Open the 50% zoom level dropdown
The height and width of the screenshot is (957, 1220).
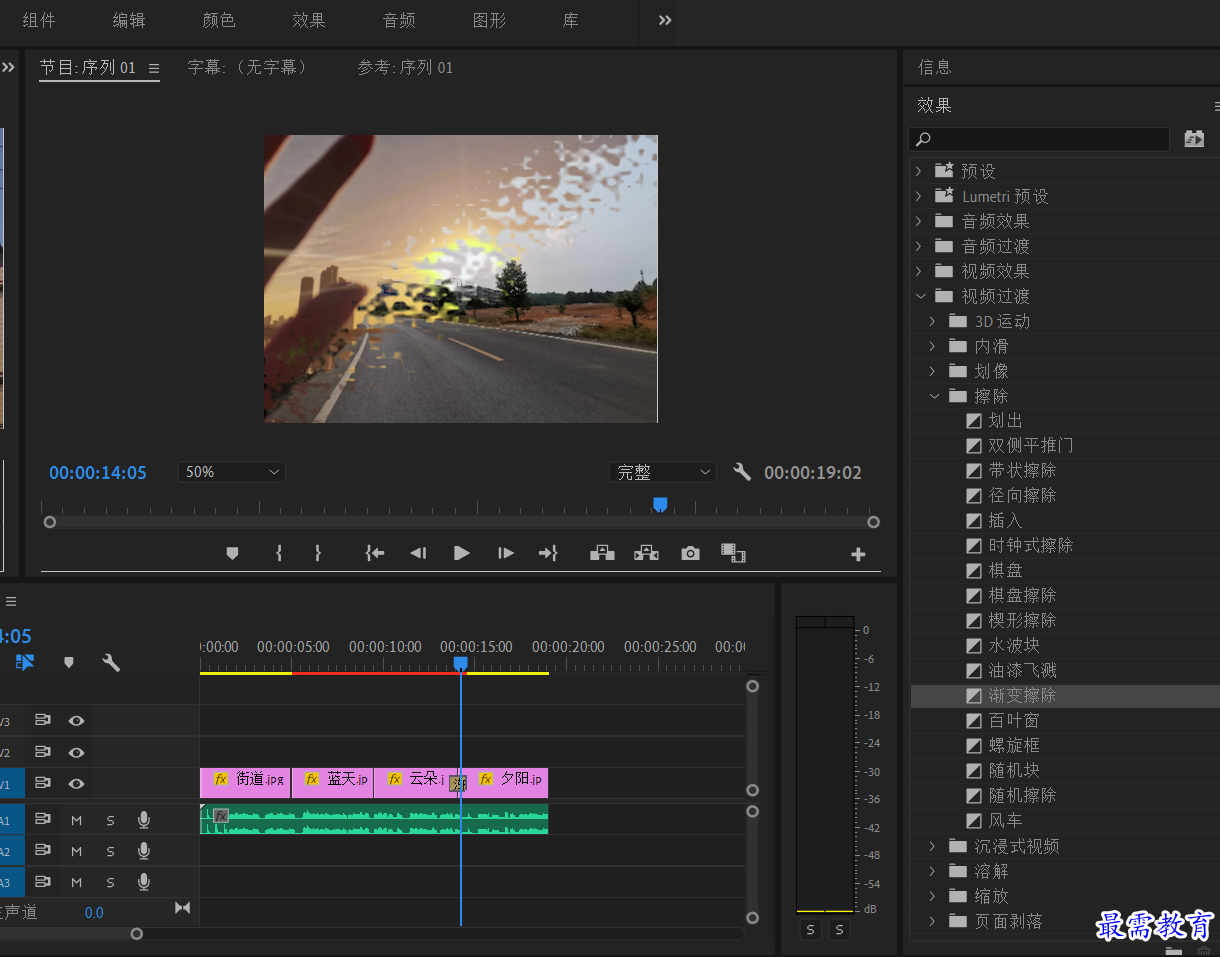click(x=231, y=472)
